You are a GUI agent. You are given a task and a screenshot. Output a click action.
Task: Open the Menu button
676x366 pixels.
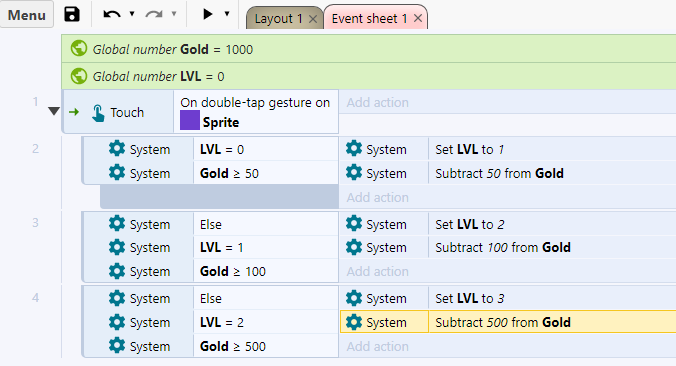tap(27, 15)
